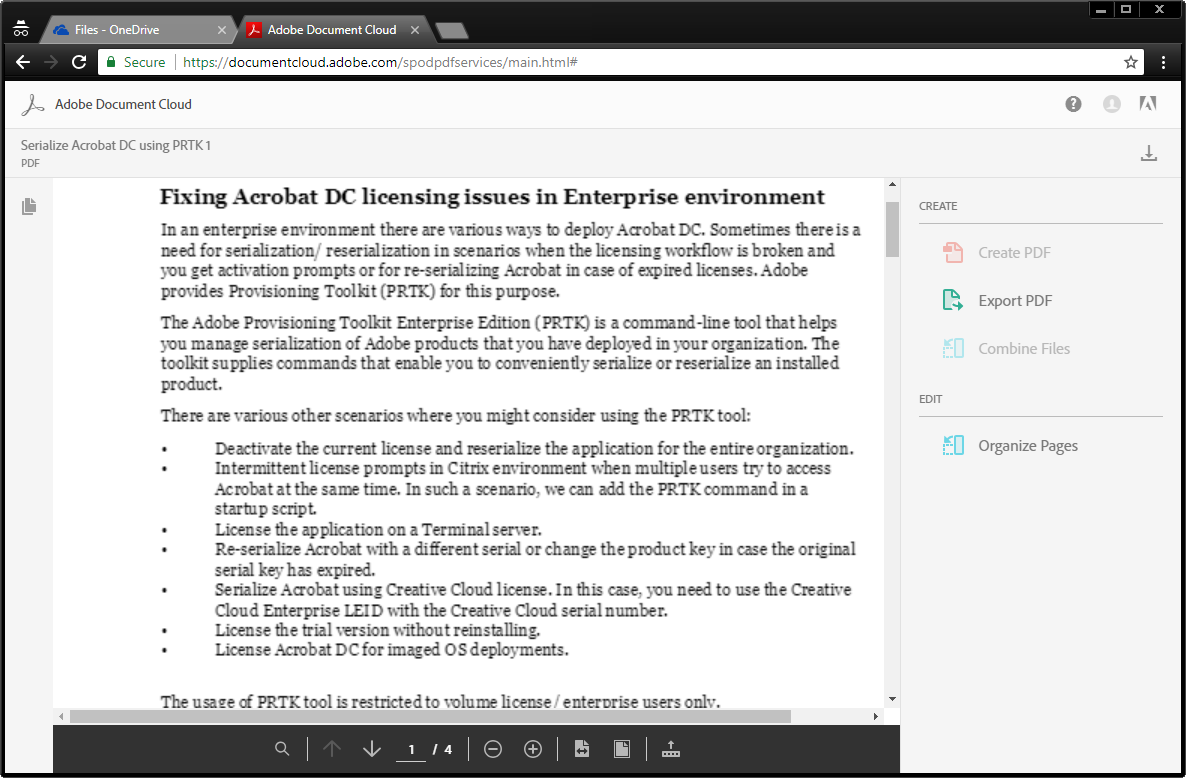Maximize the Chrome window
This screenshot has width=1186, height=778.
[x=1126, y=10]
